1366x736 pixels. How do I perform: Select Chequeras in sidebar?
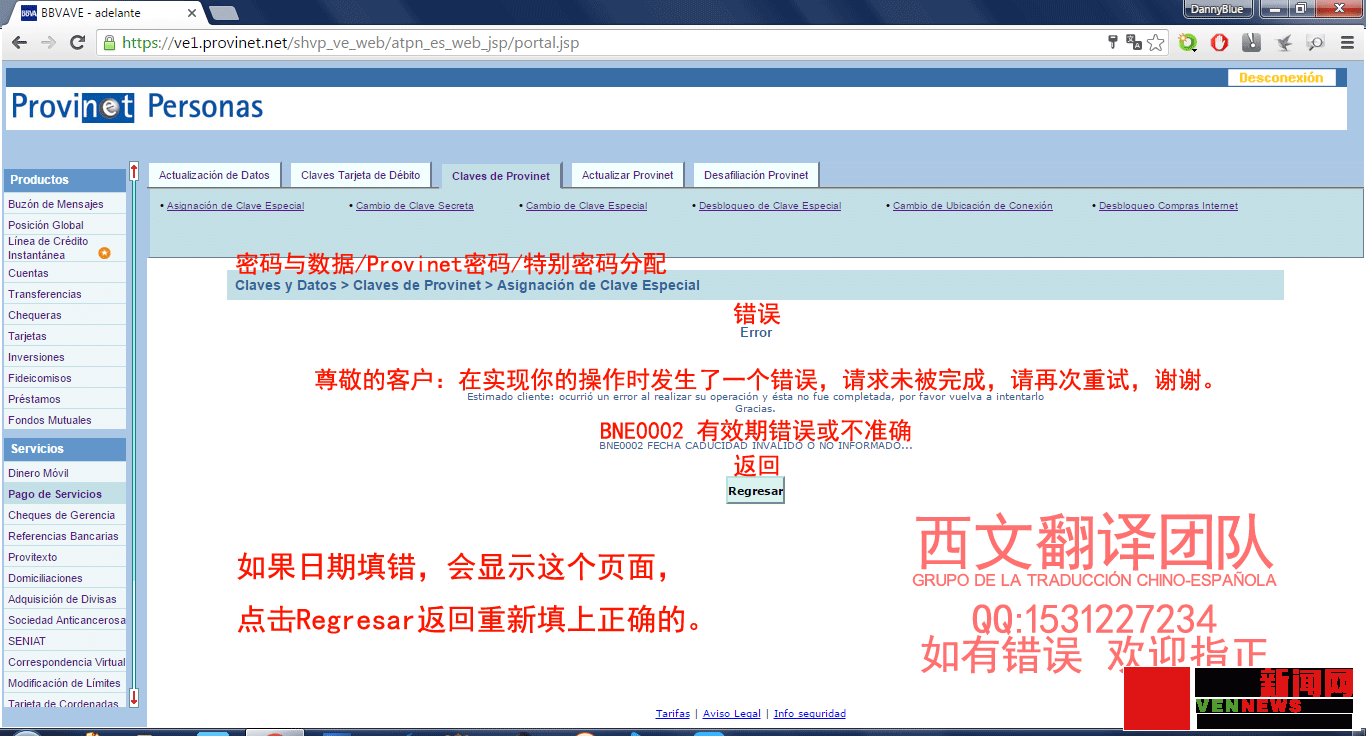click(65, 315)
